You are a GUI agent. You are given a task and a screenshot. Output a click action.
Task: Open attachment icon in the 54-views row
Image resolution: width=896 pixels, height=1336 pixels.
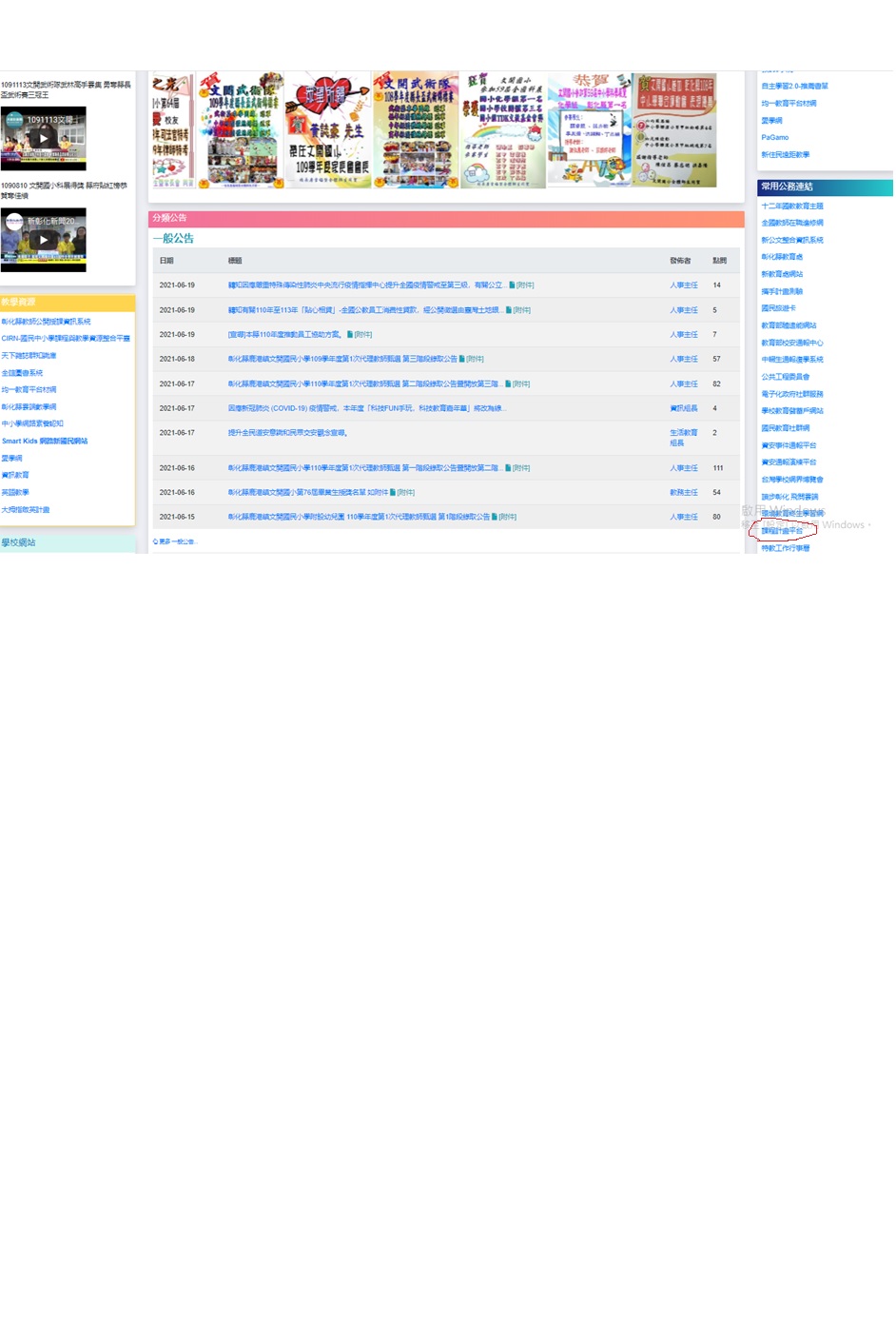pos(393,493)
